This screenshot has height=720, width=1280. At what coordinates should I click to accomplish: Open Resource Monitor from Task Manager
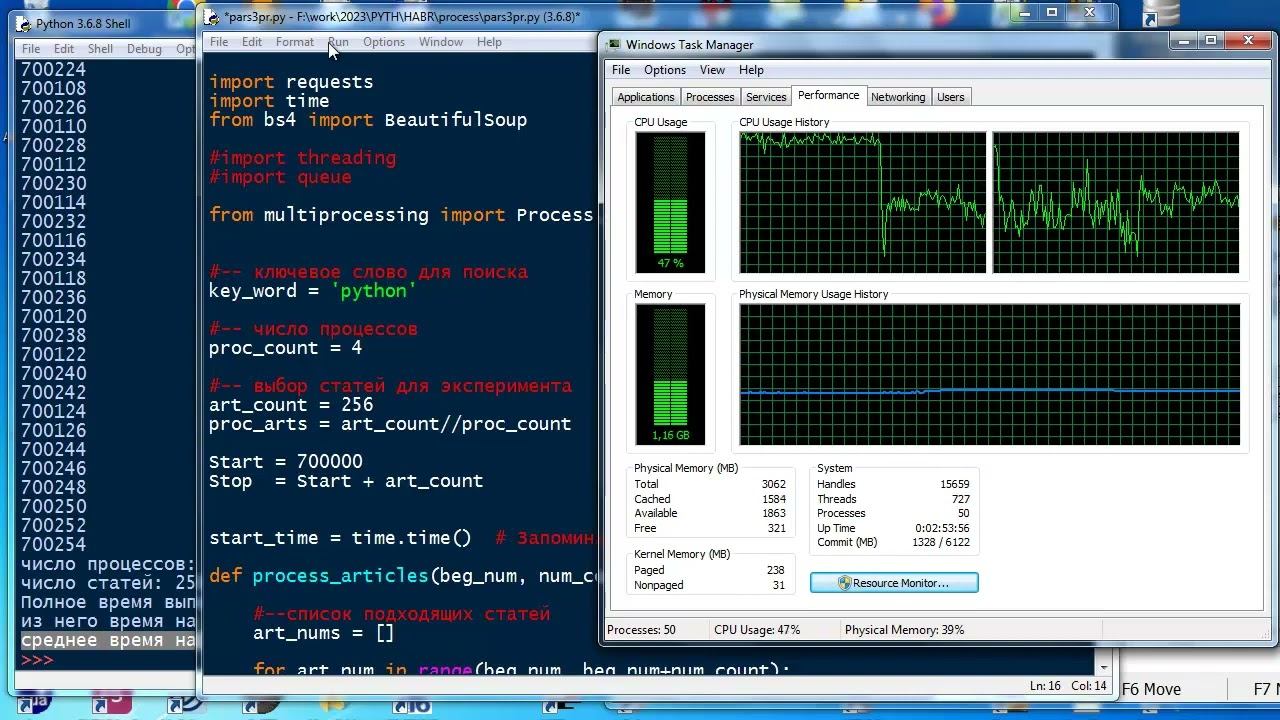(894, 583)
